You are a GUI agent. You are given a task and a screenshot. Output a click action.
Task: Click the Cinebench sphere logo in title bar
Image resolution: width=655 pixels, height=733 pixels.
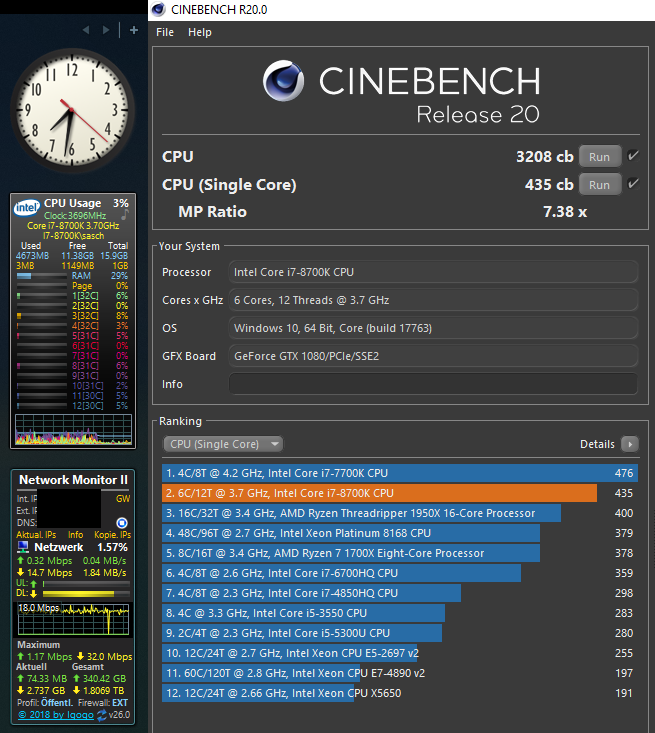point(158,9)
